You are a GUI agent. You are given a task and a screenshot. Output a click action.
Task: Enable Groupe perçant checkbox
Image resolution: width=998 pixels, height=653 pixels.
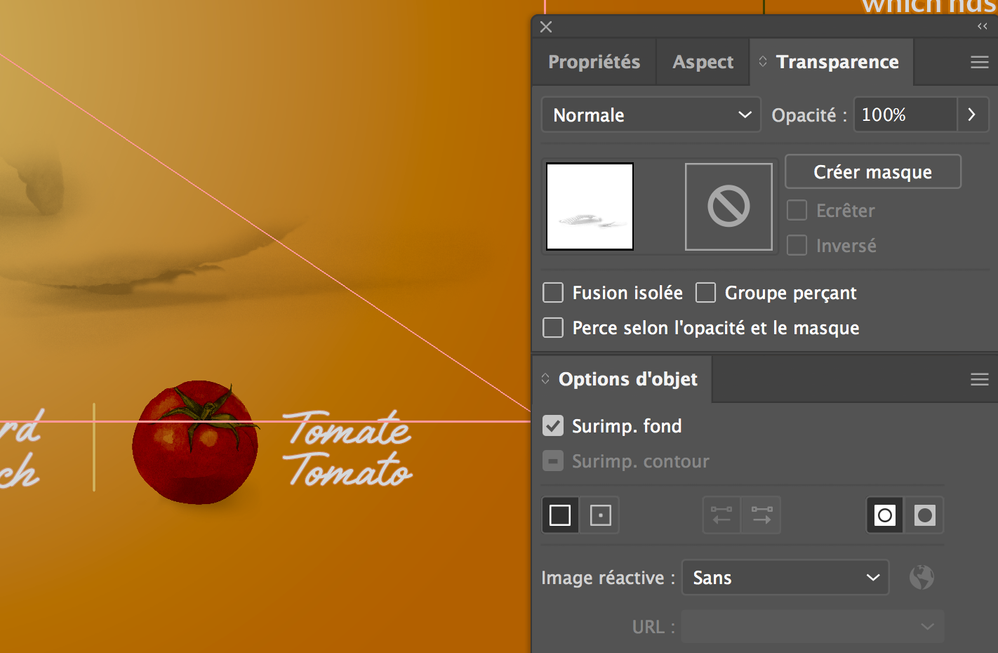[x=705, y=293]
